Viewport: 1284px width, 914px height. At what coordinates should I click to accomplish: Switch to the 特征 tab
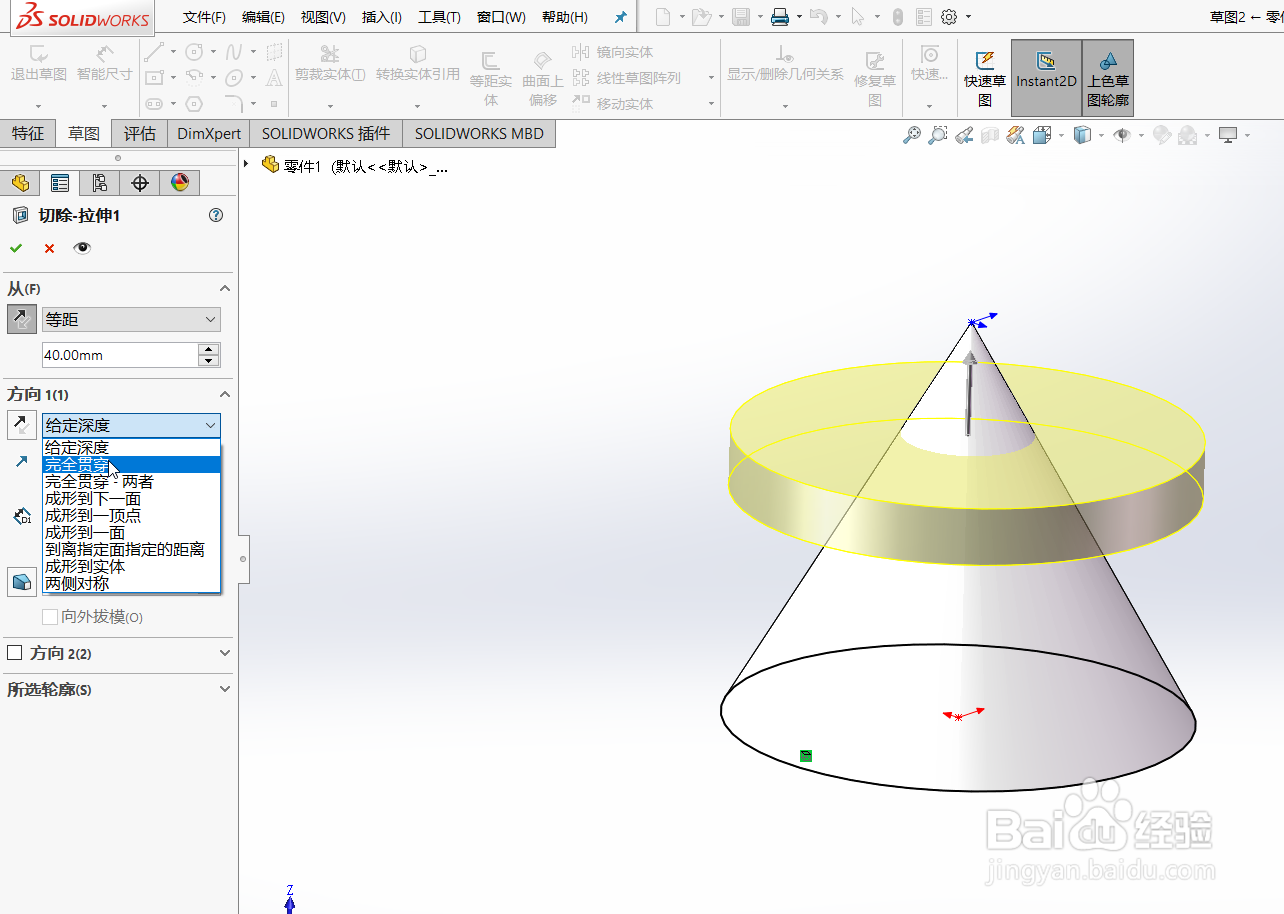tap(28, 134)
